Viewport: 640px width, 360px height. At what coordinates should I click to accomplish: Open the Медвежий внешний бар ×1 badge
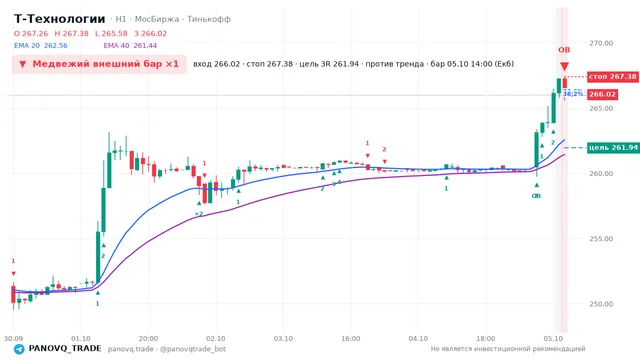(x=99, y=64)
